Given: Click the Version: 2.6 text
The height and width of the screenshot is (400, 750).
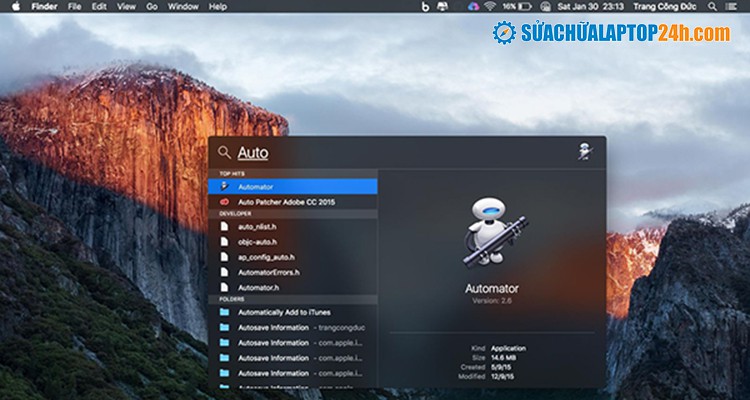Looking at the screenshot, I should point(492,301).
